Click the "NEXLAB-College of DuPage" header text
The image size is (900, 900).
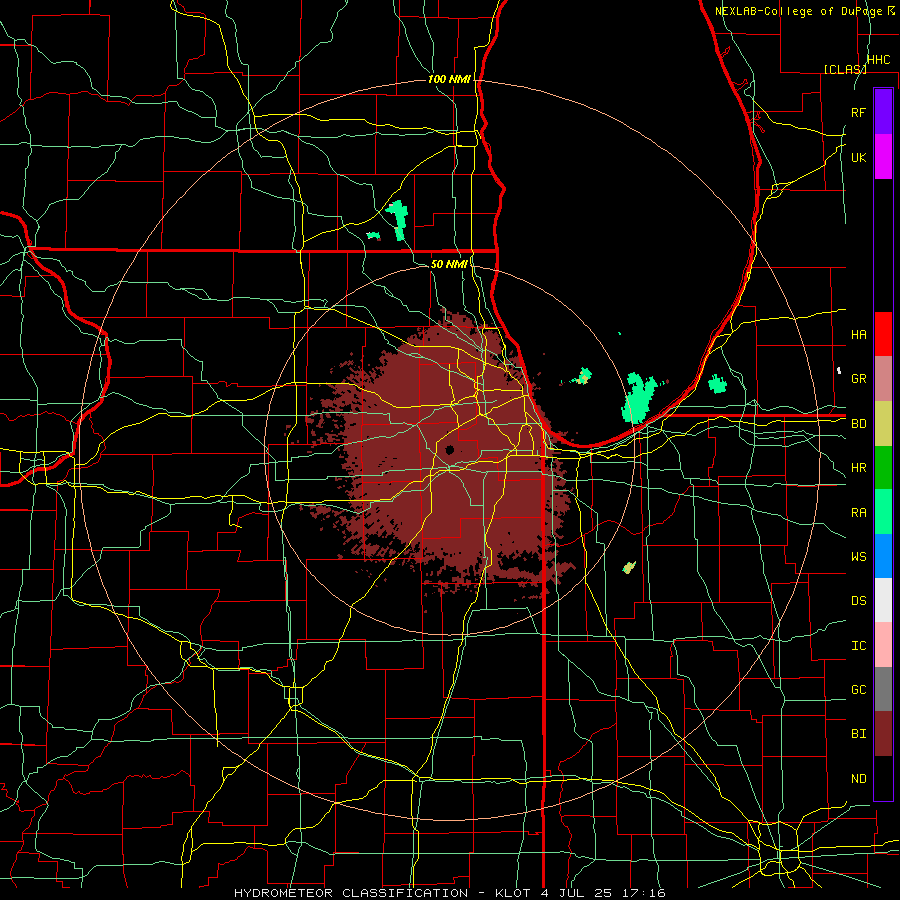[x=800, y=11]
